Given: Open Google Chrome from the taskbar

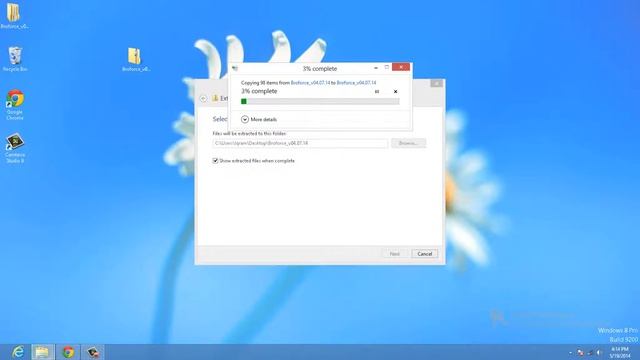Looking at the screenshot, I should tap(68, 352).
